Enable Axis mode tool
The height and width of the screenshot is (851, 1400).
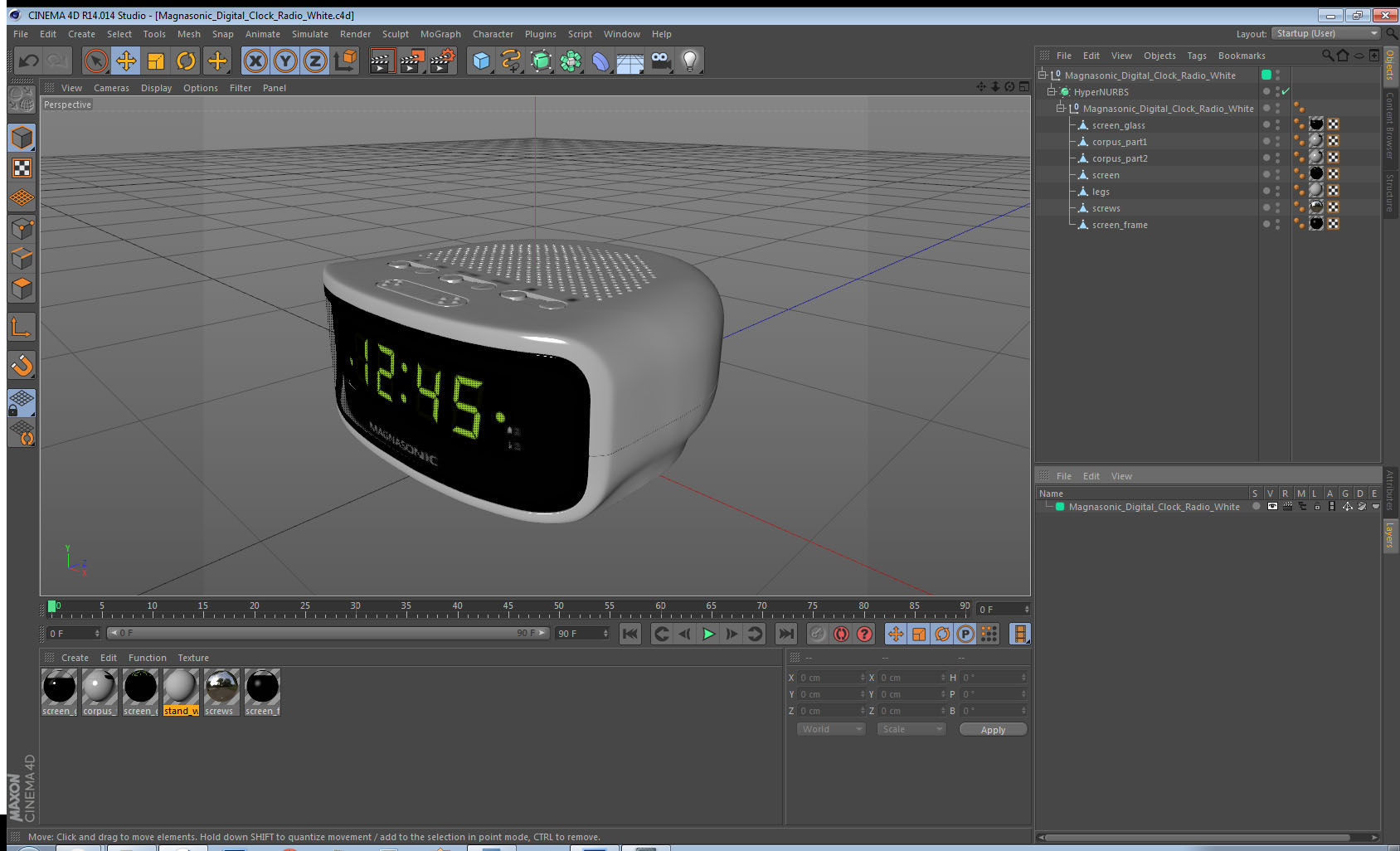pos(22,328)
